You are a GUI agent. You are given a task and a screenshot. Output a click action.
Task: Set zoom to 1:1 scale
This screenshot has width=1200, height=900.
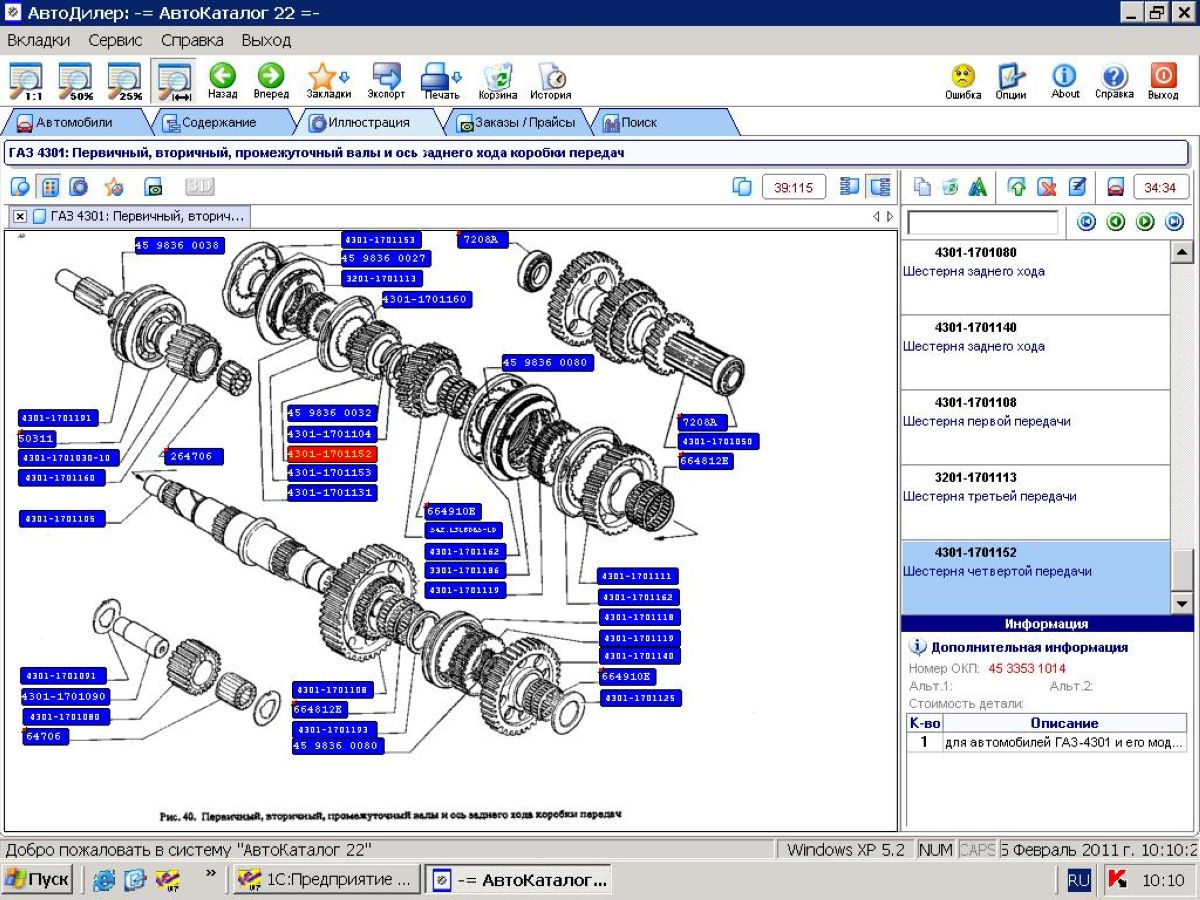26,81
